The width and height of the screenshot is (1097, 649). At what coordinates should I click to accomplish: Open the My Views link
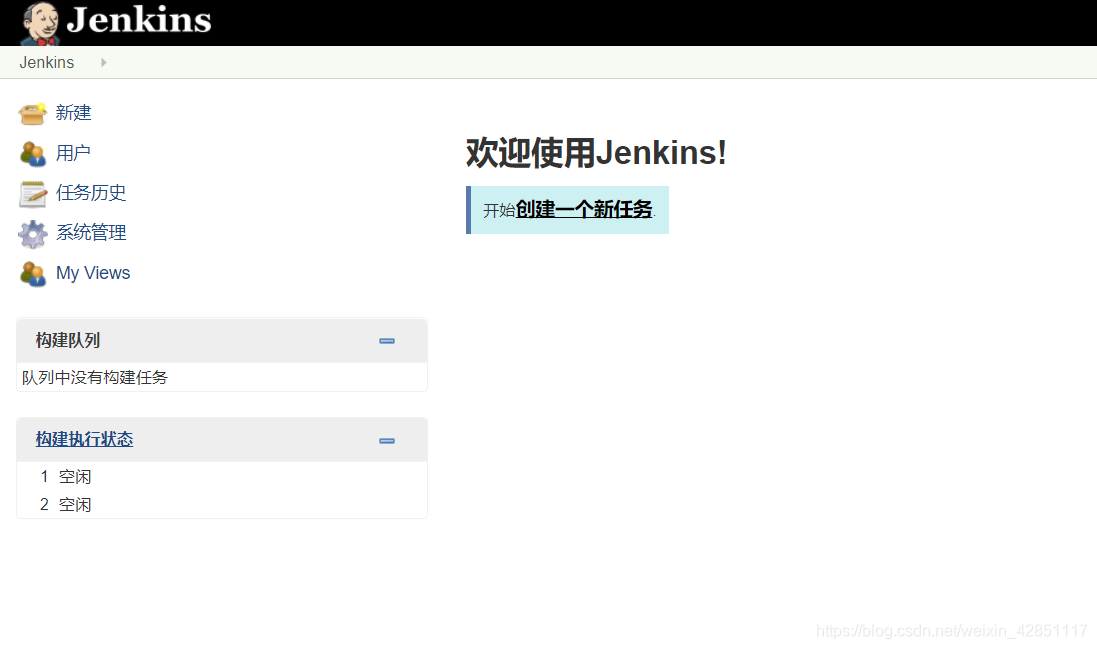93,273
